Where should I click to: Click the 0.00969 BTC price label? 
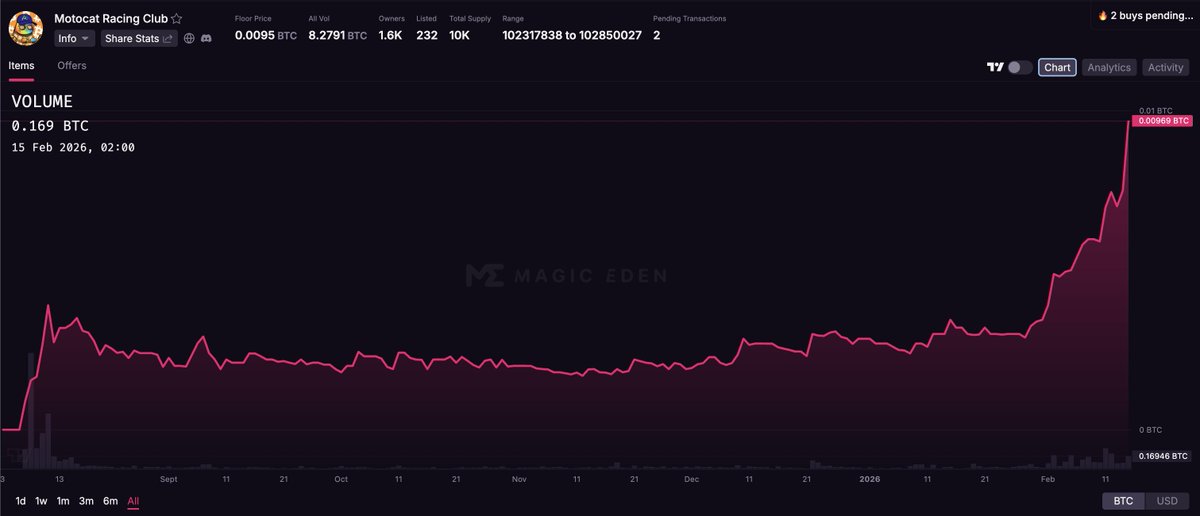click(1162, 120)
